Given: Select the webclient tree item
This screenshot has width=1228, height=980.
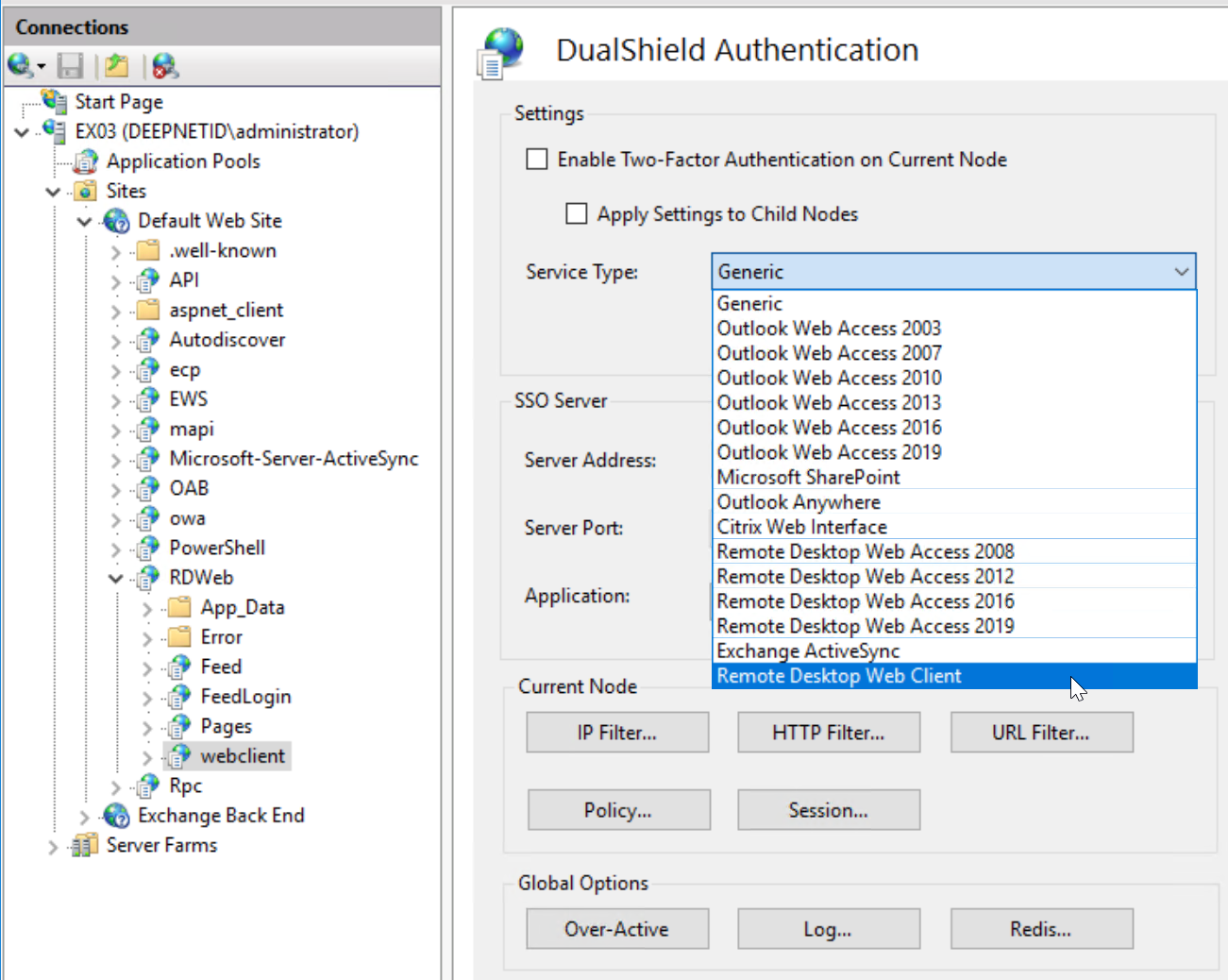Looking at the screenshot, I should (242, 756).
